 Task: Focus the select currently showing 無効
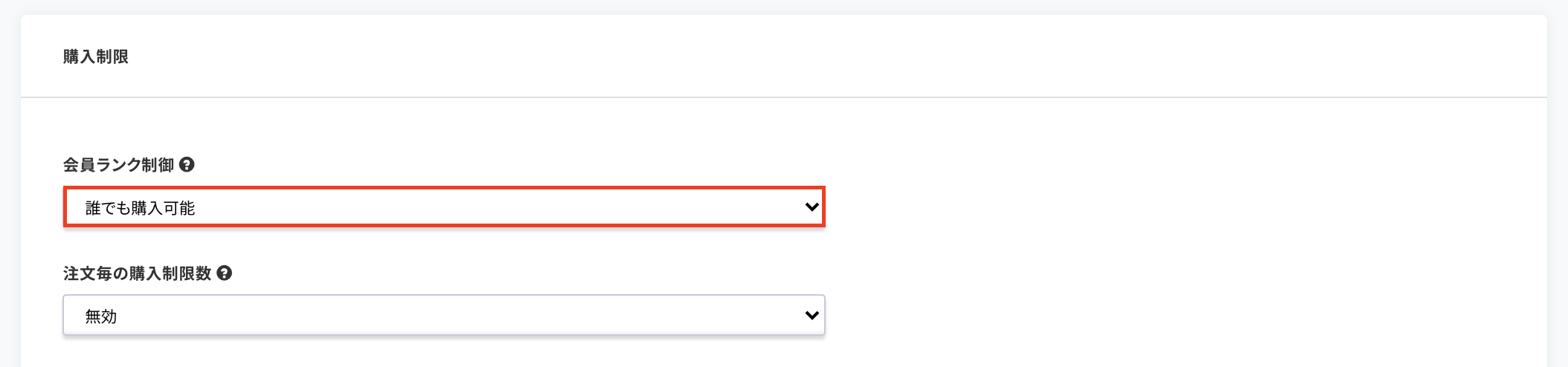(x=444, y=316)
